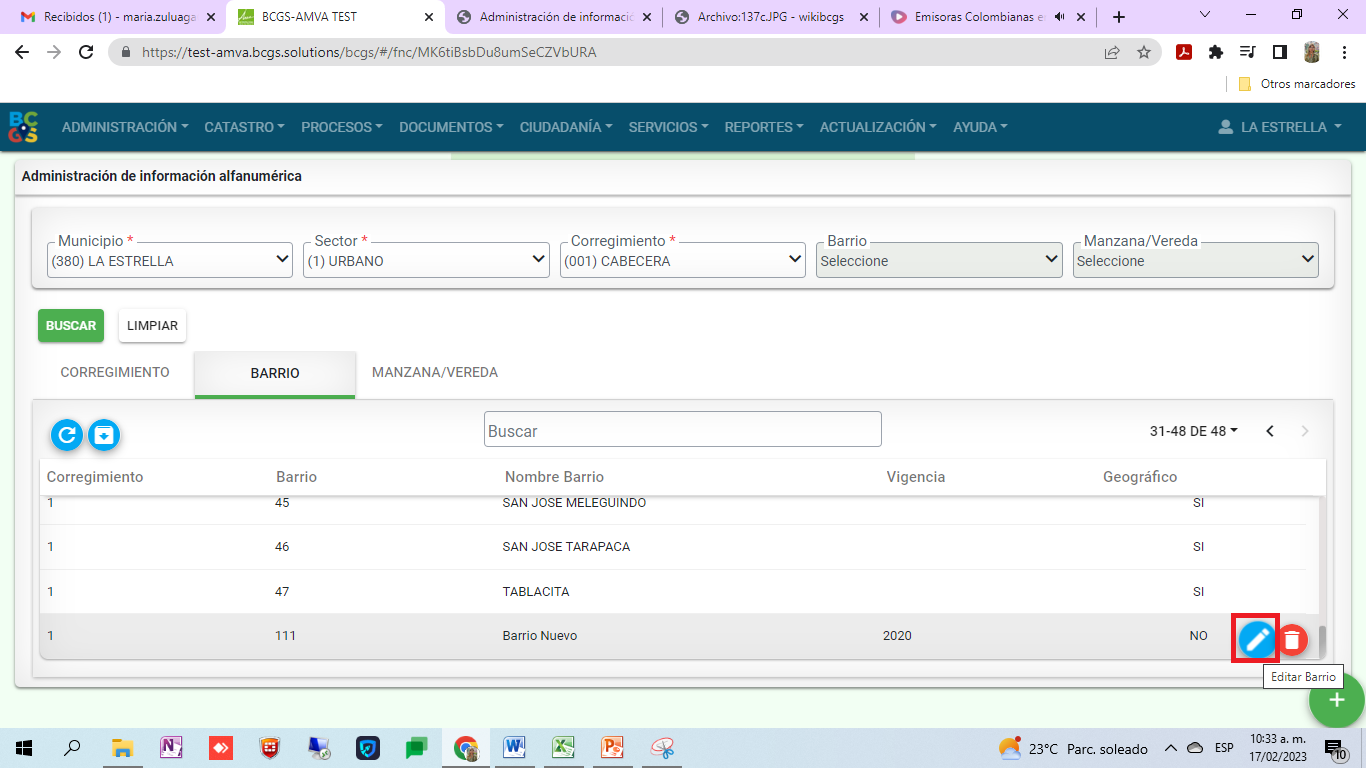The width and height of the screenshot is (1366, 768).
Task: Click the LIMPIAR button
Action: [x=152, y=326]
